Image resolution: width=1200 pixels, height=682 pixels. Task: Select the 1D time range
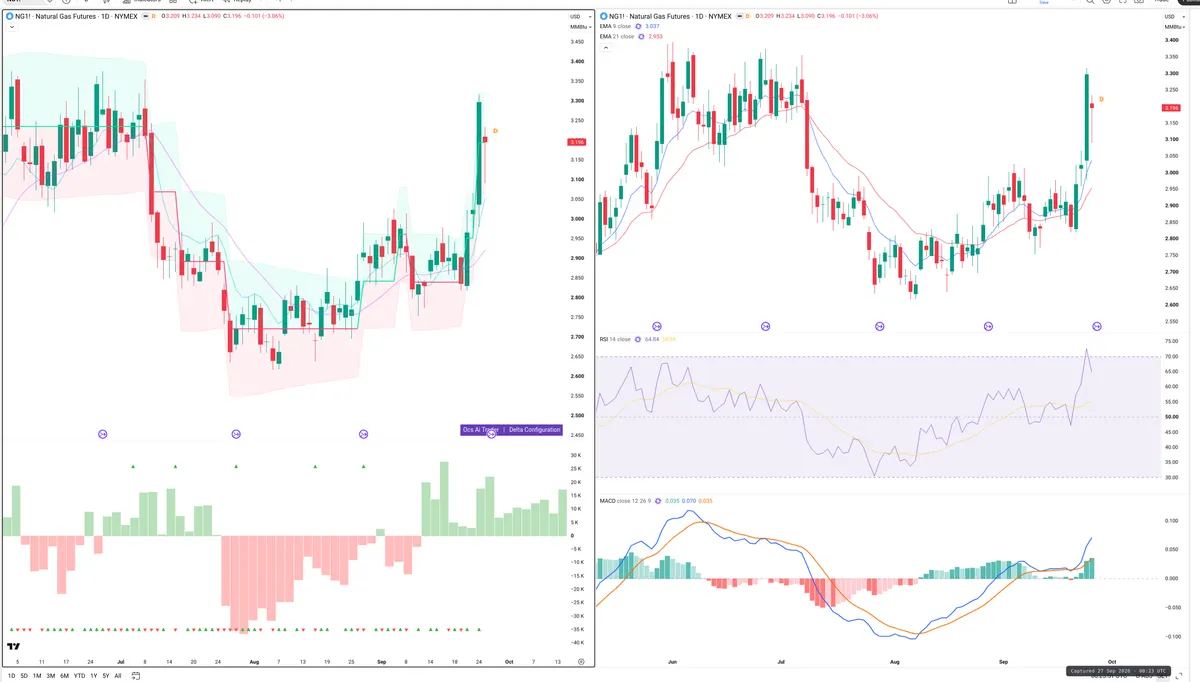point(11,676)
